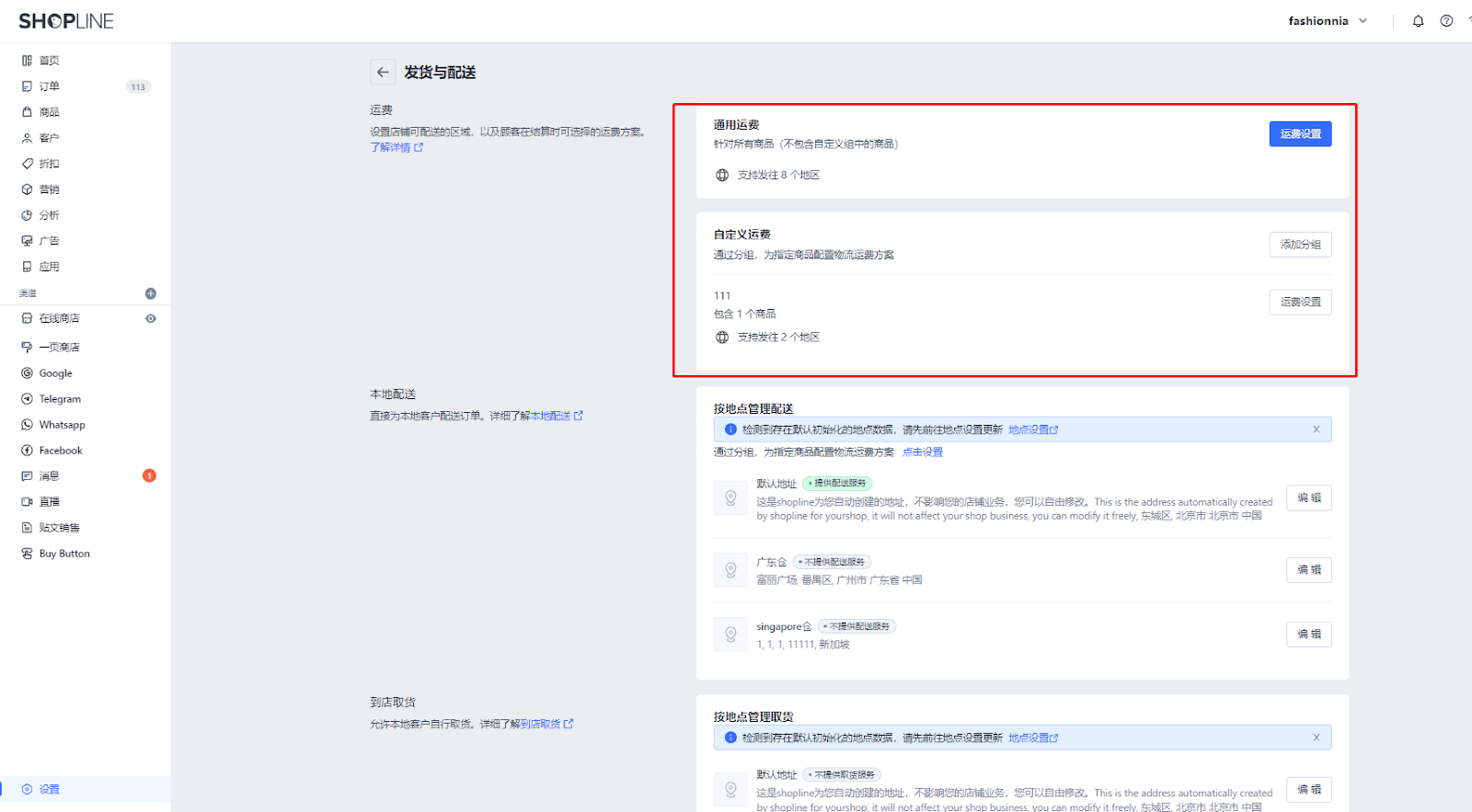Dismiss the local delivery location notice banner
Viewport: 1472px width, 812px height.
point(1316,429)
